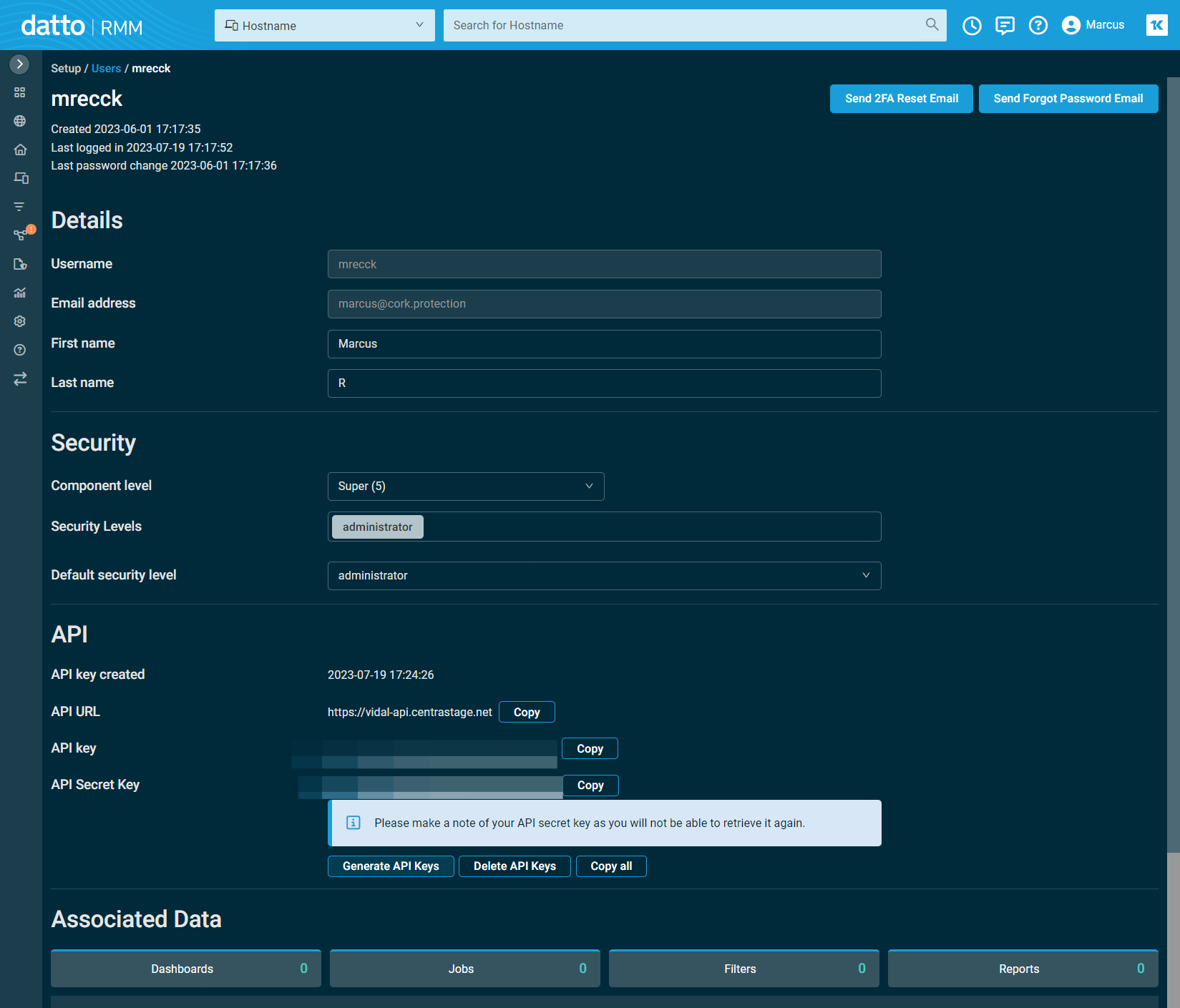Open the home (sites) icon in sidebar
The image size is (1180, 1008).
tap(20, 150)
